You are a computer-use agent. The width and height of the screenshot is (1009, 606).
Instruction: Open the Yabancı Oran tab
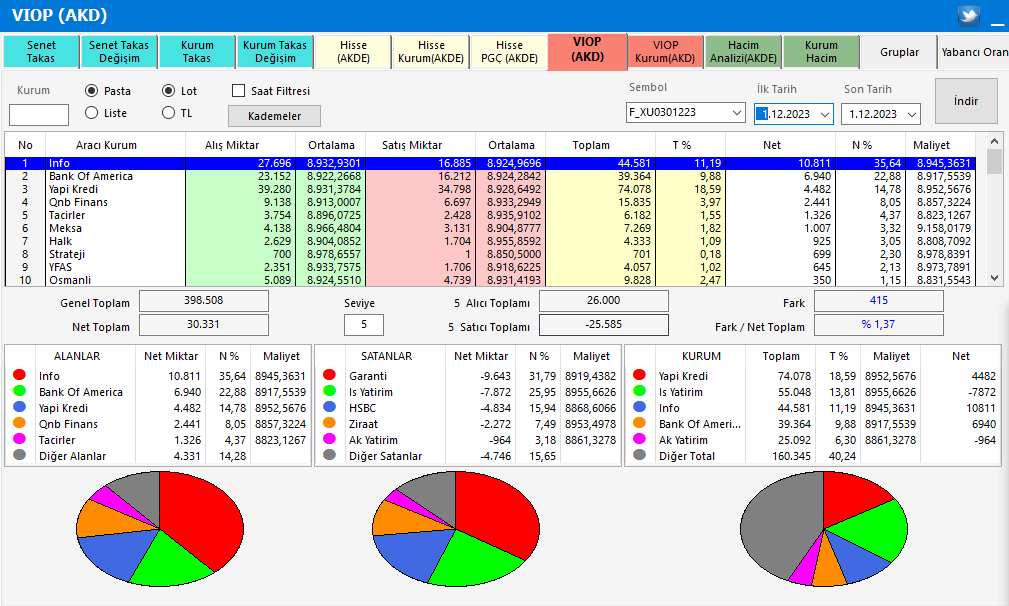[974, 51]
